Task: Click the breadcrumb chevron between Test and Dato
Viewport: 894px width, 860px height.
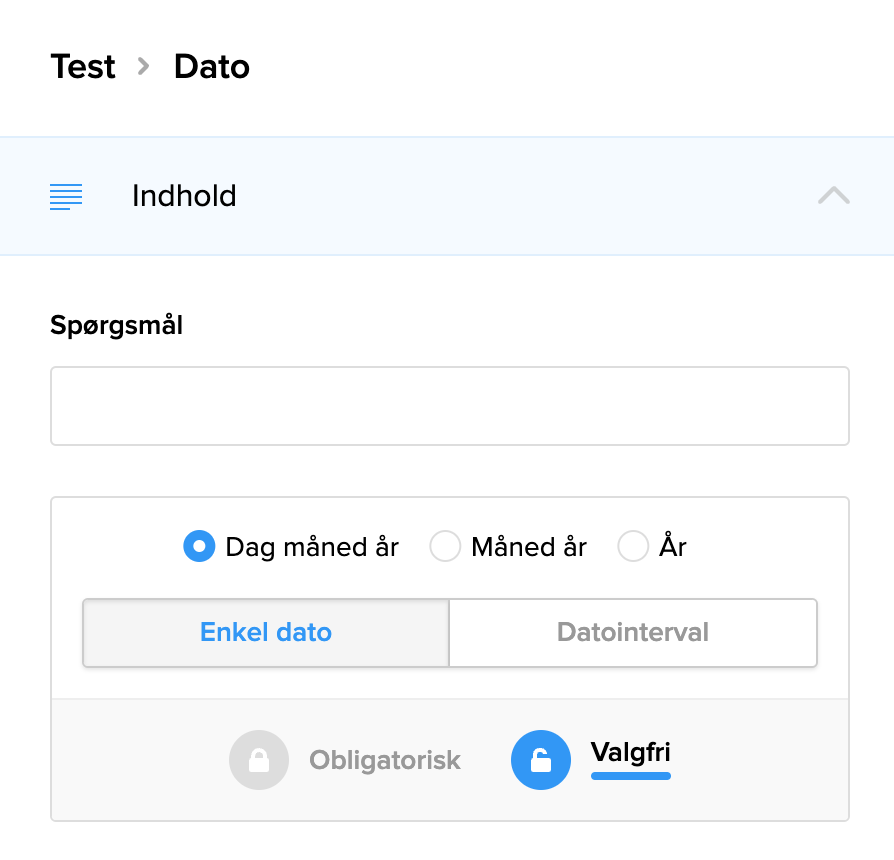Action: 143,67
